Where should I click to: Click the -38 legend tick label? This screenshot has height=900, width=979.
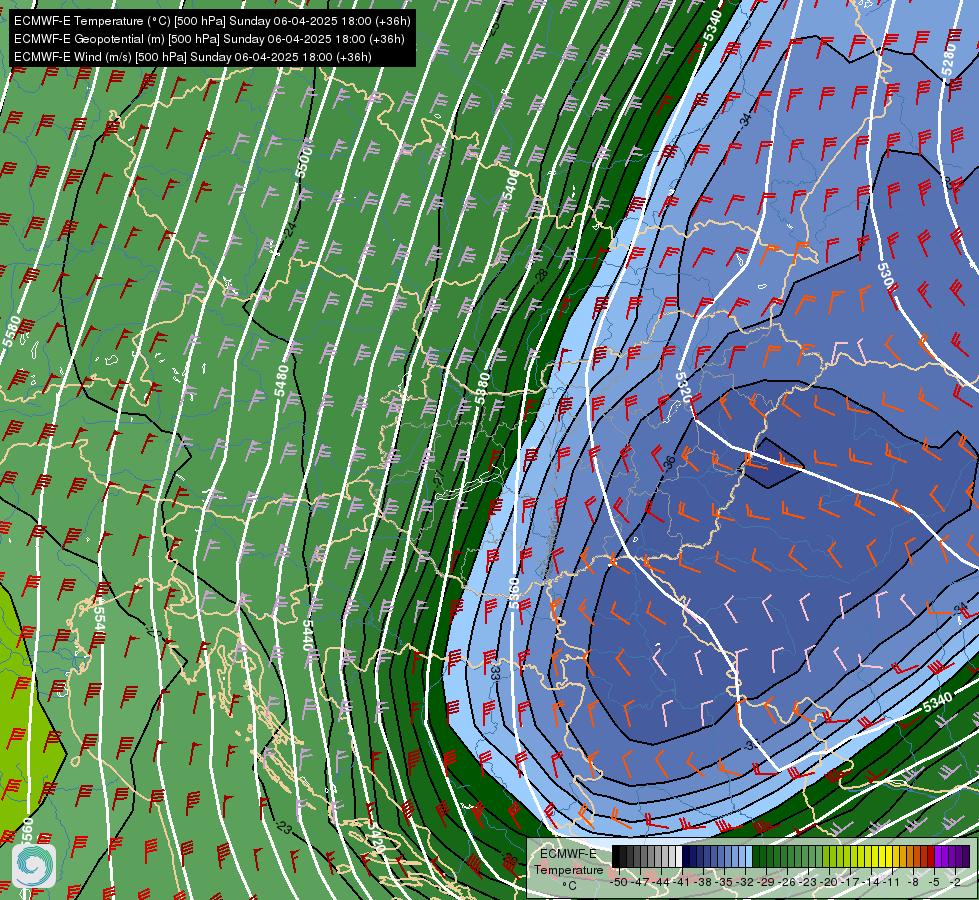tap(703, 882)
